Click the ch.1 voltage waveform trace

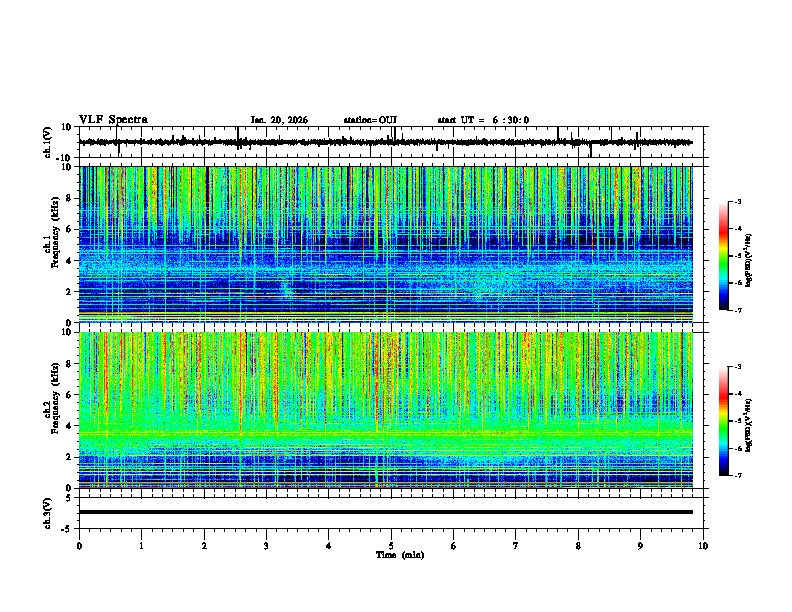385,142
